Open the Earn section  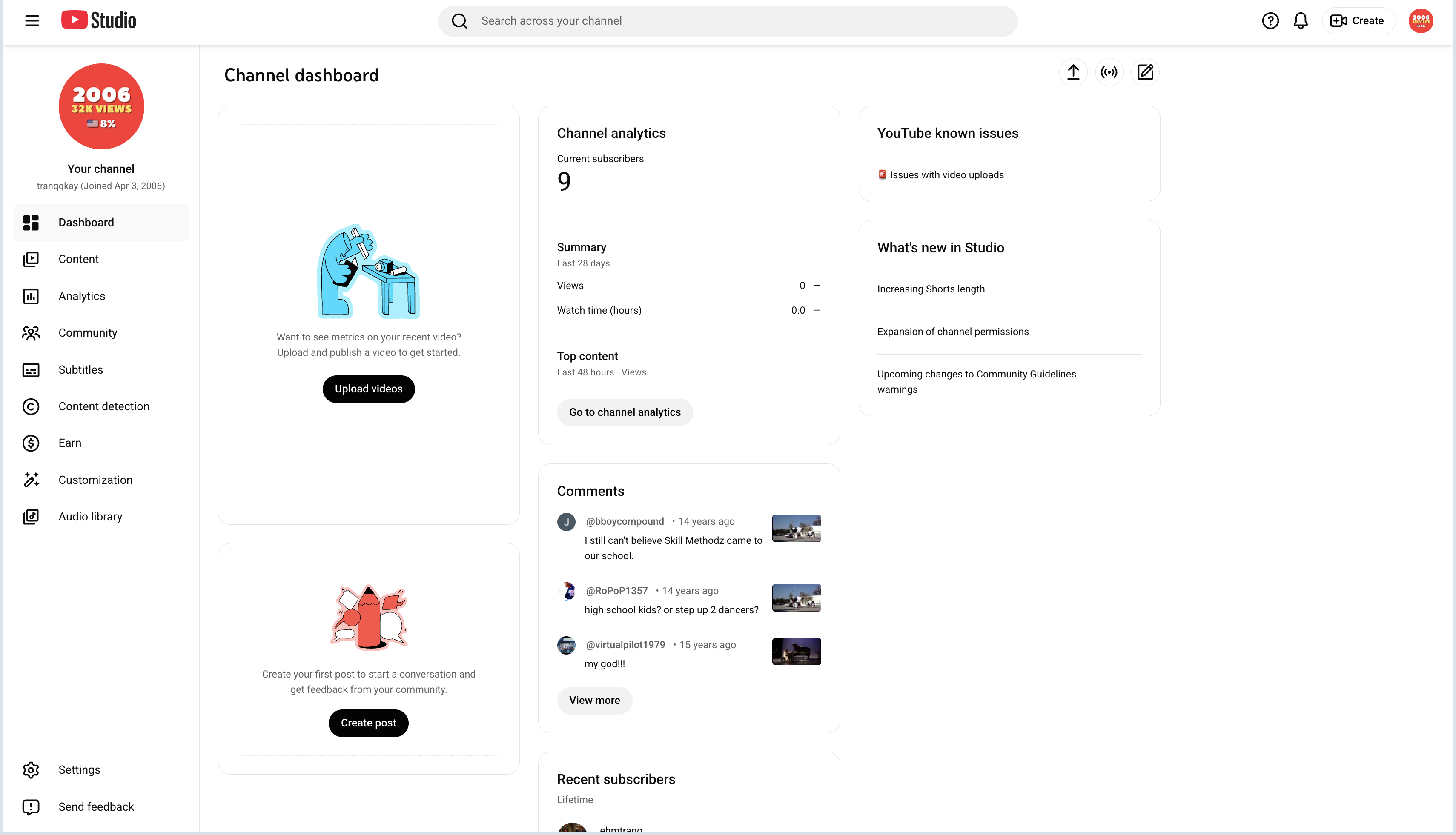[101, 443]
